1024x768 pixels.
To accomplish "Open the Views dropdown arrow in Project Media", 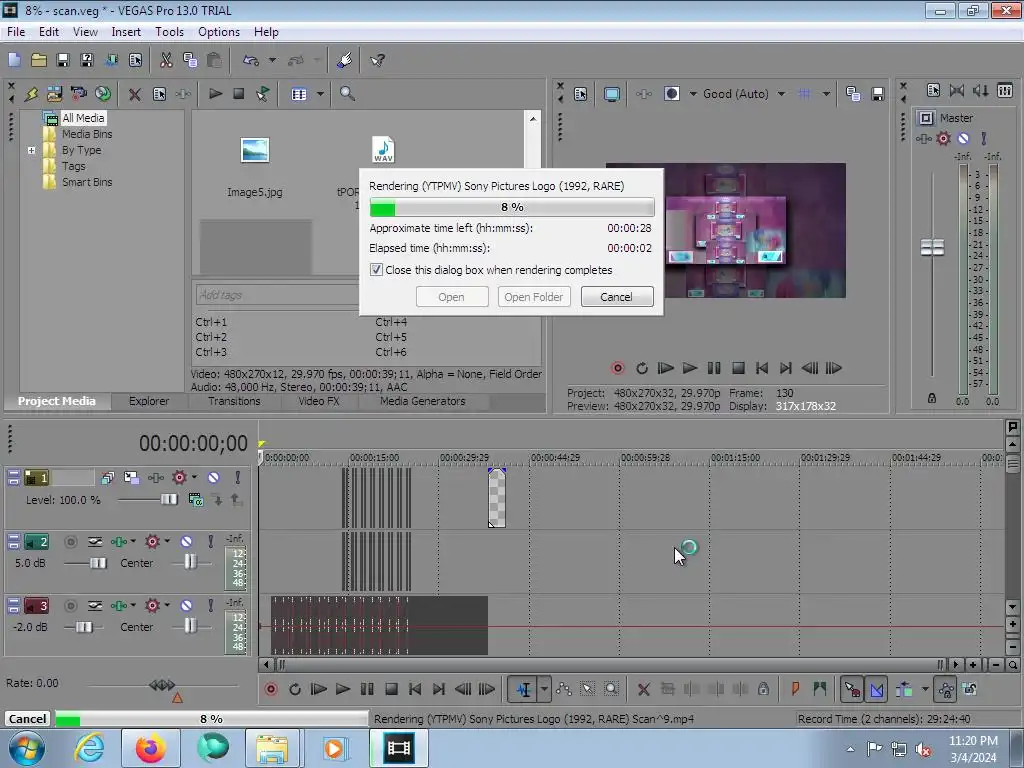I will tap(320, 94).
